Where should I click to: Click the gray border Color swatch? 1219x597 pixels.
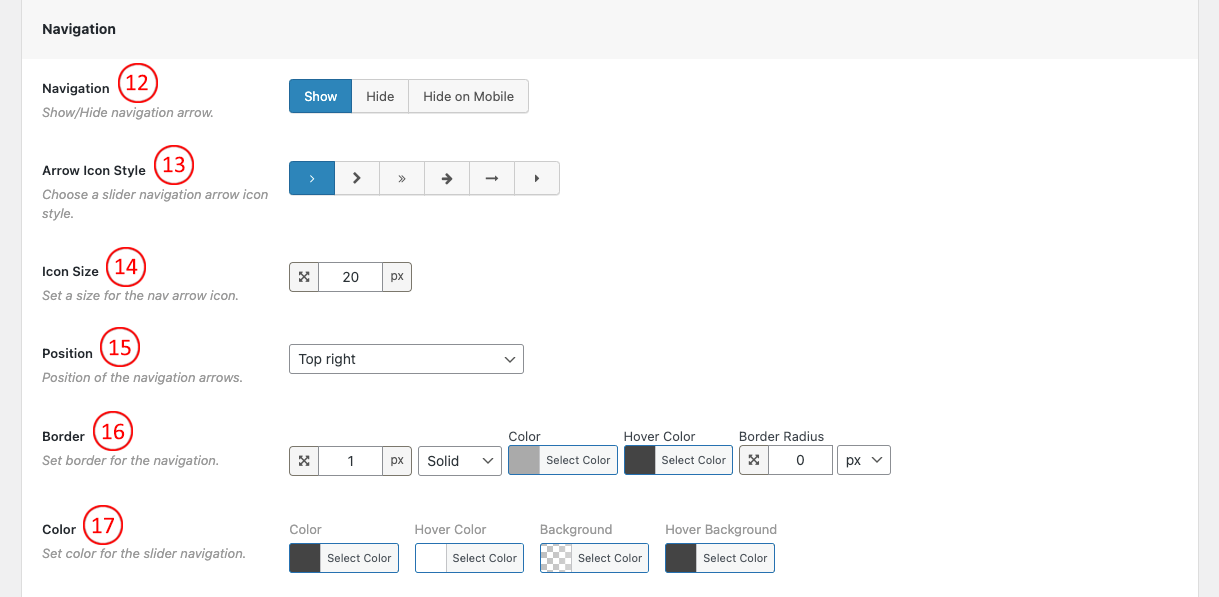pos(524,460)
